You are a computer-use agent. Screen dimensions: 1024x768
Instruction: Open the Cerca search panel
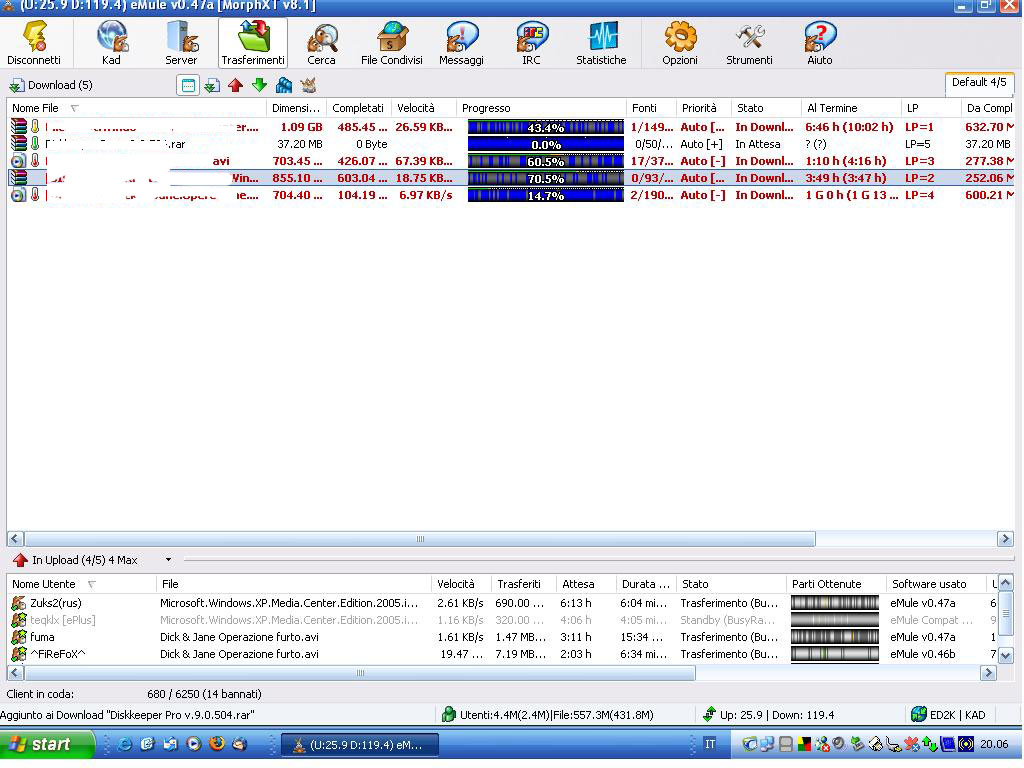(x=321, y=43)
